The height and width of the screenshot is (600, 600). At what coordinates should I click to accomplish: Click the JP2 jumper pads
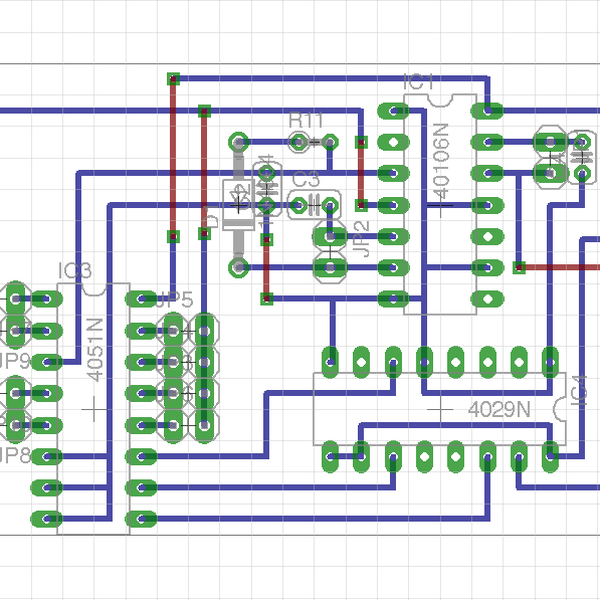328,253
